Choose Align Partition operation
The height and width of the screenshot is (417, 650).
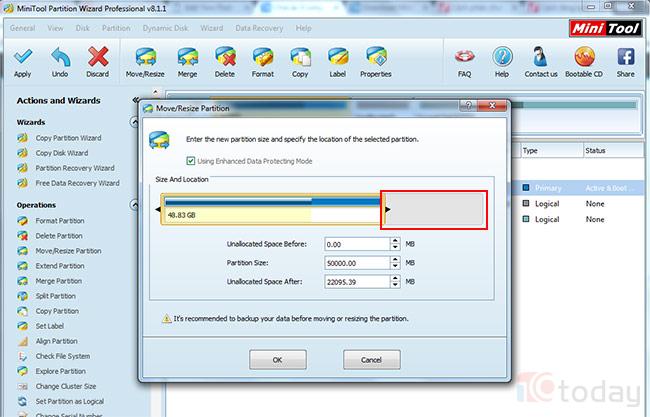(56, 341)
